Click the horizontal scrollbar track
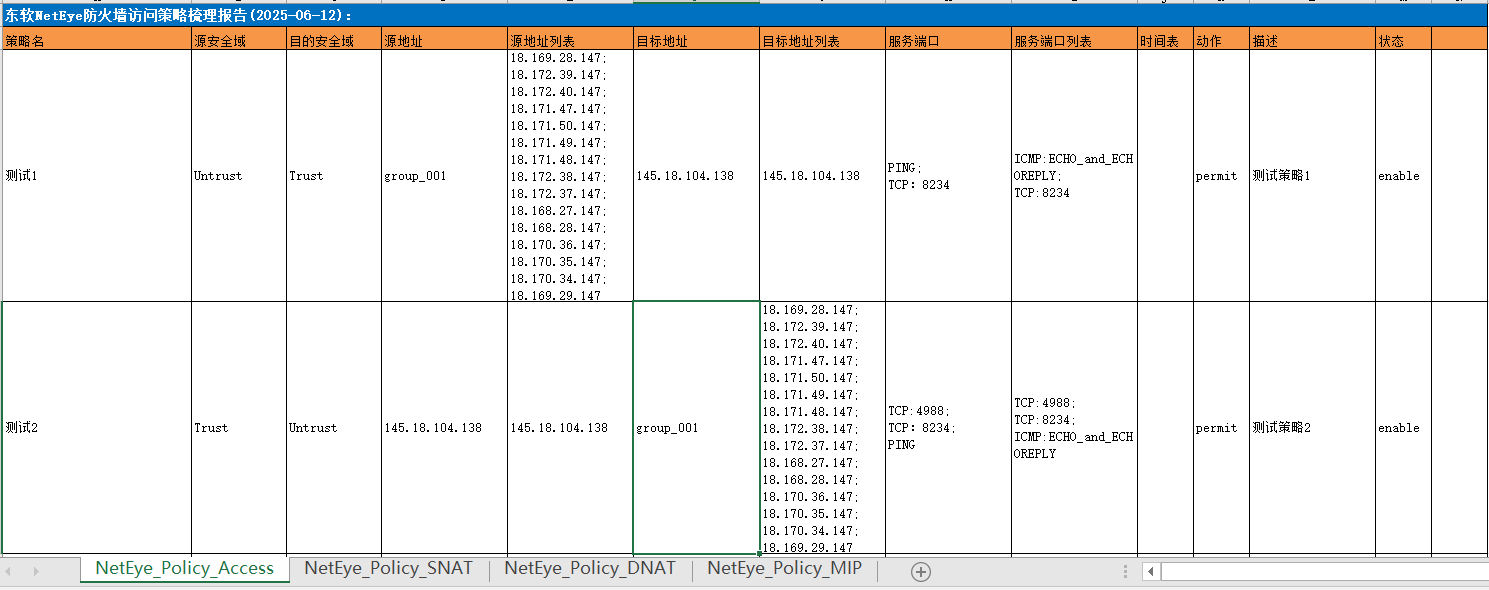Screen dimensions: 1489x590 [x=1324, y=572]
